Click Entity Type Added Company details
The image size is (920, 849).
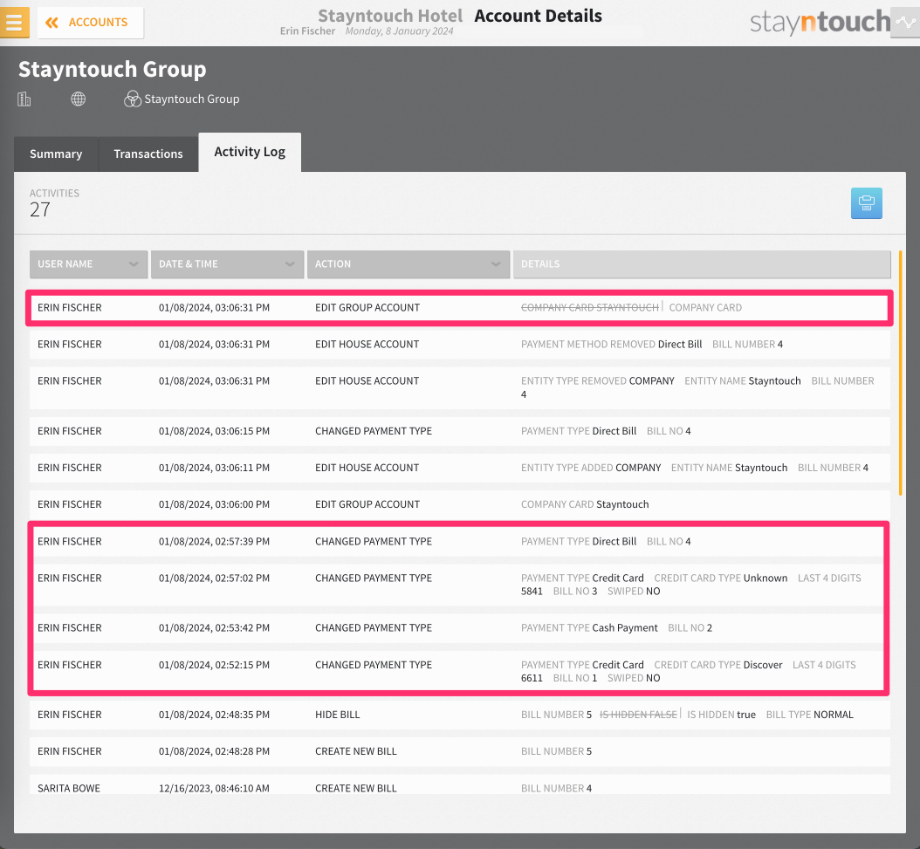[x=591, y=468]
